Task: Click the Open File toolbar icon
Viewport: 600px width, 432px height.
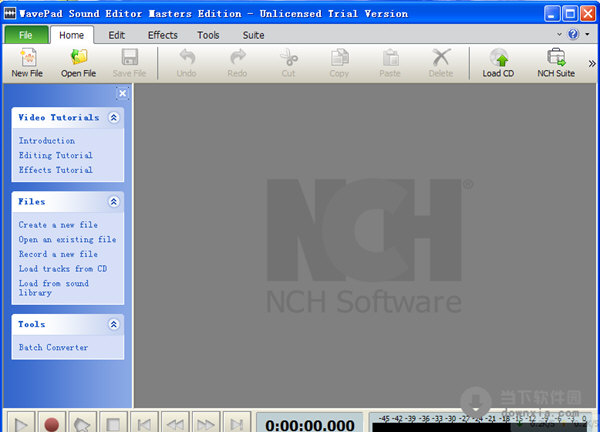Action: pos(79,57)
